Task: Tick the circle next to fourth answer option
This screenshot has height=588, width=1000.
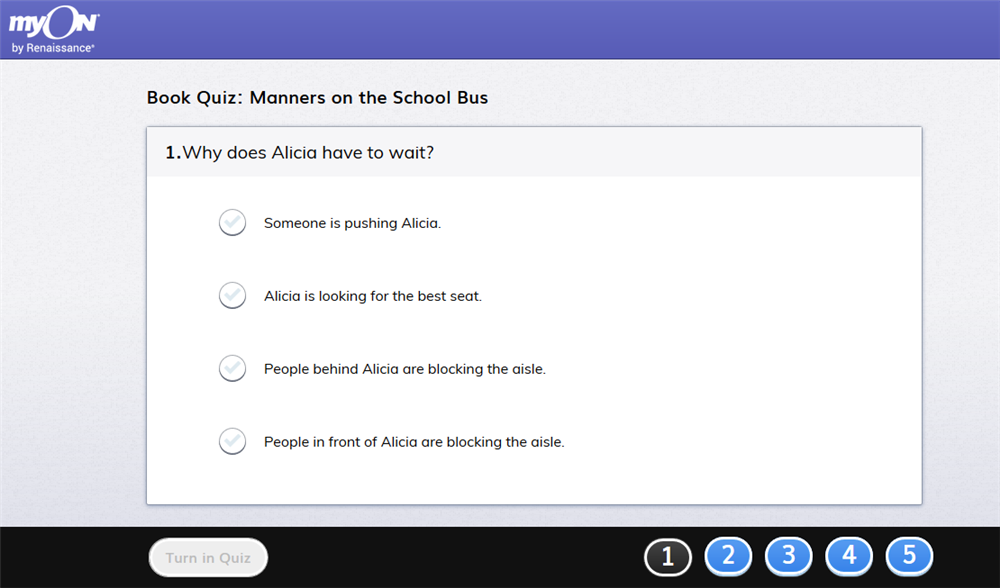Action: click(232, 441)
